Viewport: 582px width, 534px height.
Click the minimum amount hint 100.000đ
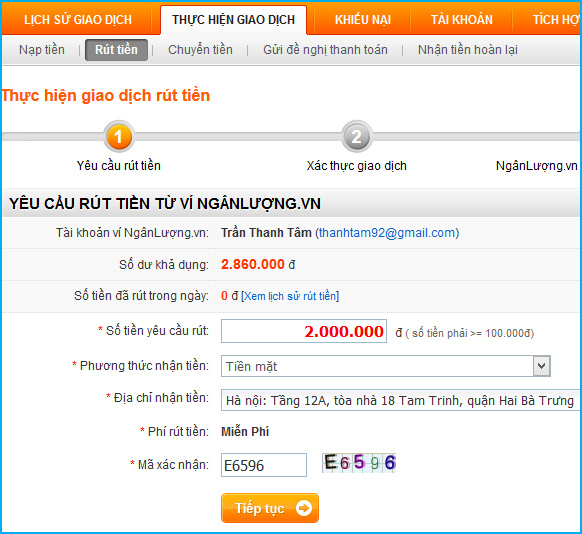click(469, 333)
